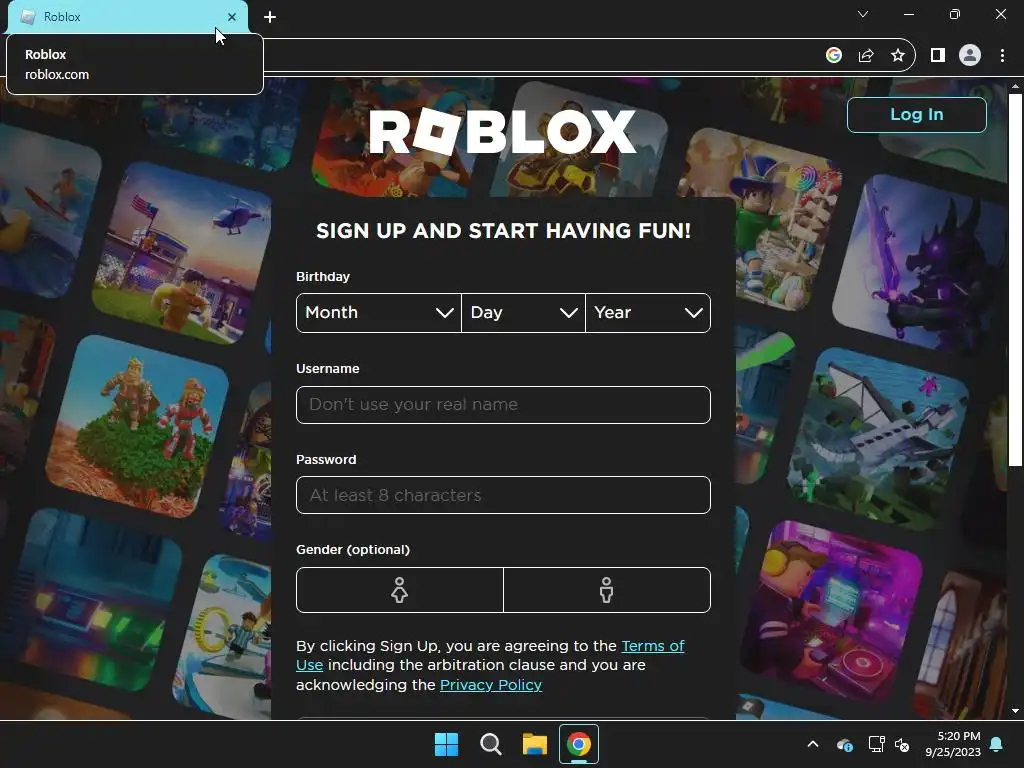1024x768 pixels.
Task: Open Windows taskbar search
Action: 490,744
